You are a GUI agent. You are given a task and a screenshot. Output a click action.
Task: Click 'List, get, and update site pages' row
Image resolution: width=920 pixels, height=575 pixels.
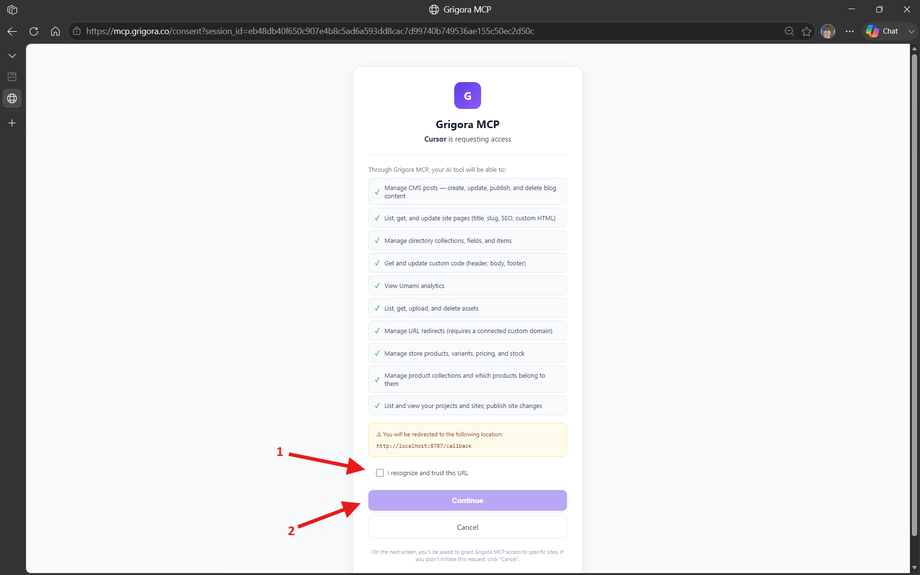click(468, 218)
